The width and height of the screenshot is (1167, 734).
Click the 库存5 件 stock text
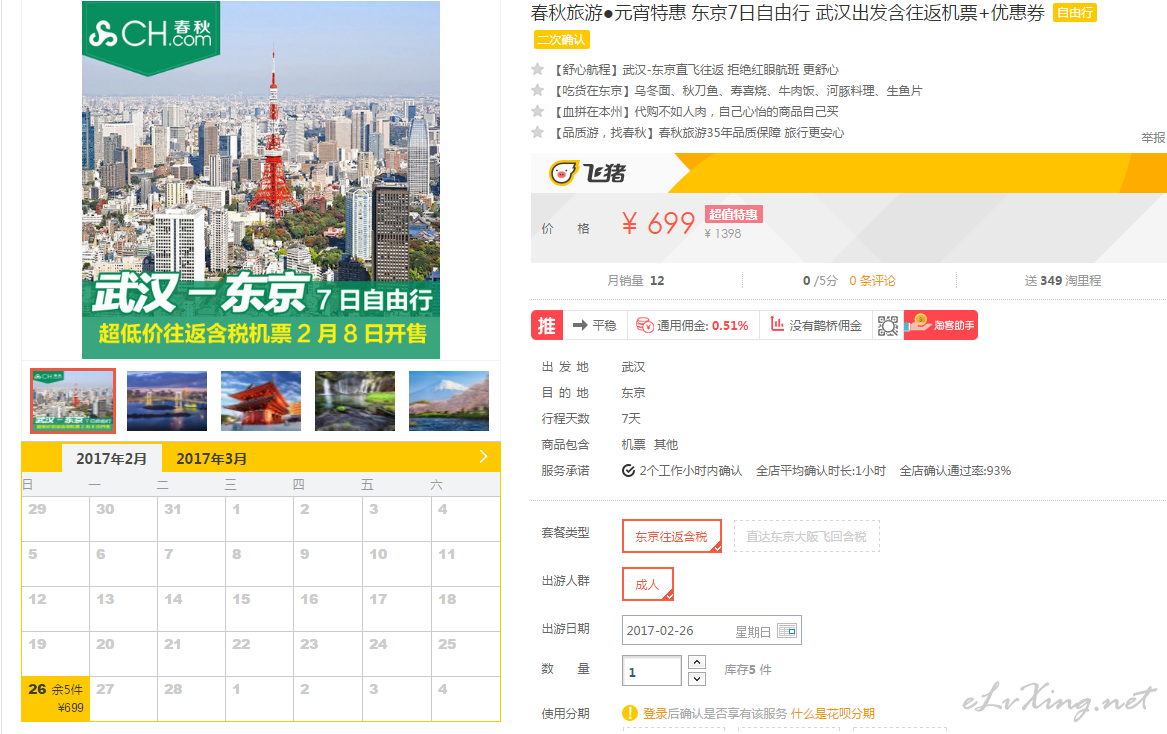tap(748, 670)
